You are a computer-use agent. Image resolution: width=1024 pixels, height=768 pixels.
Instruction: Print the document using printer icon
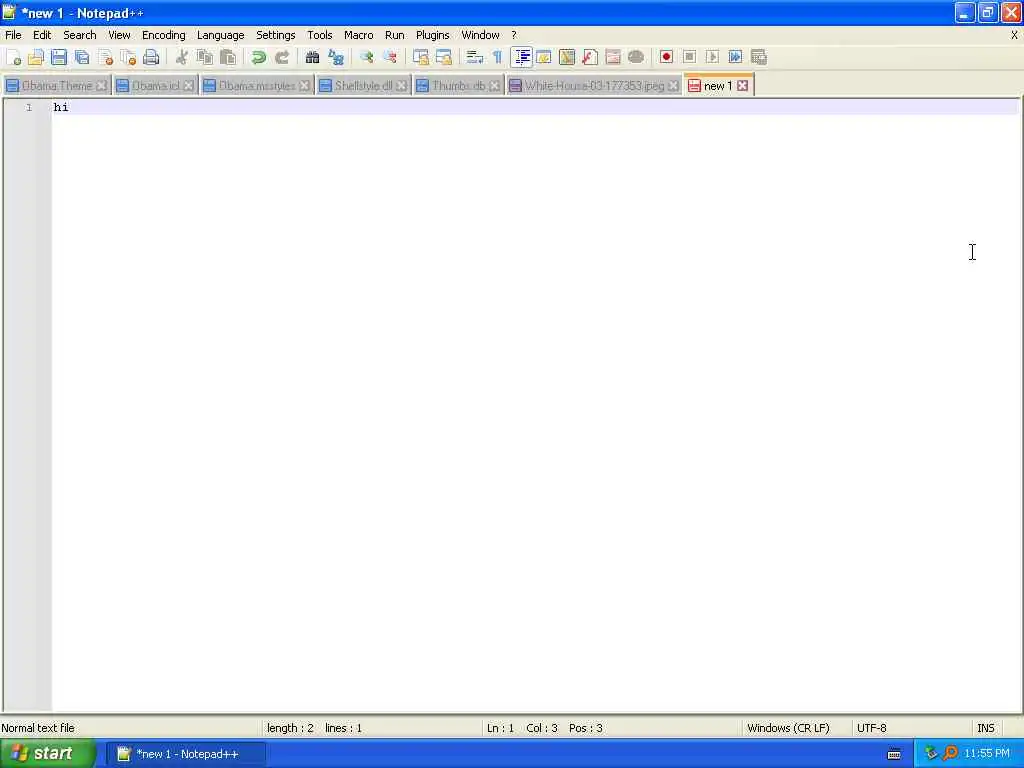coord(151,57)
